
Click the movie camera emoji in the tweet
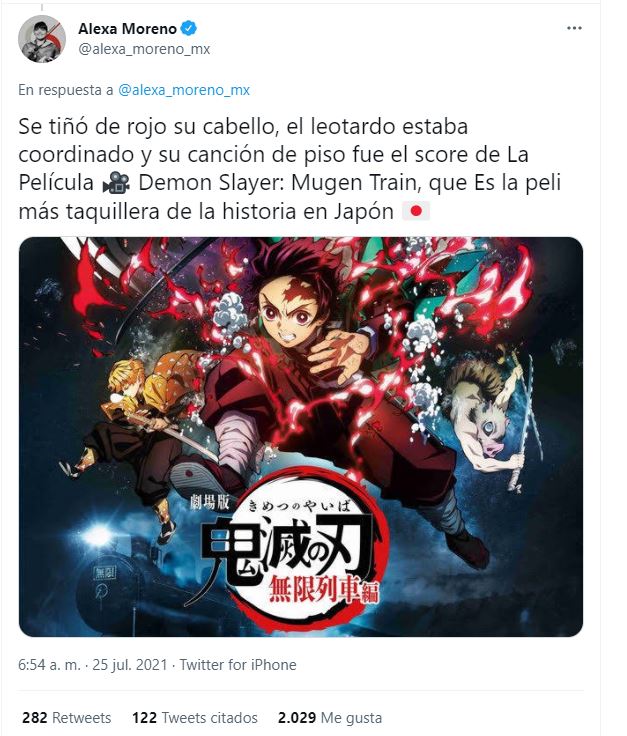click(x=116, y=183)
